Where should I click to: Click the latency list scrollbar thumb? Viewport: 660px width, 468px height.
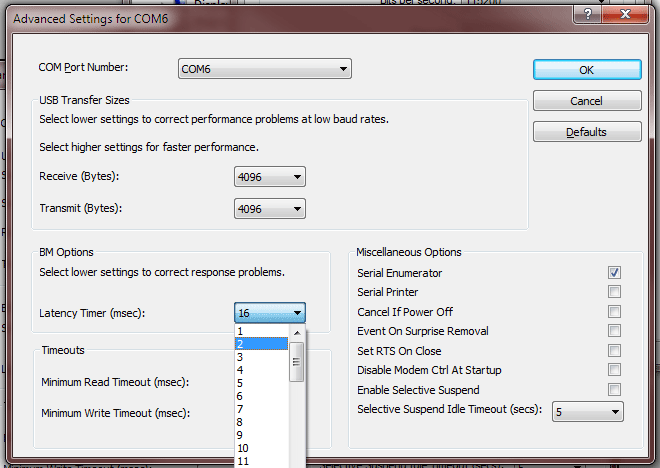(x=297, y=361)
